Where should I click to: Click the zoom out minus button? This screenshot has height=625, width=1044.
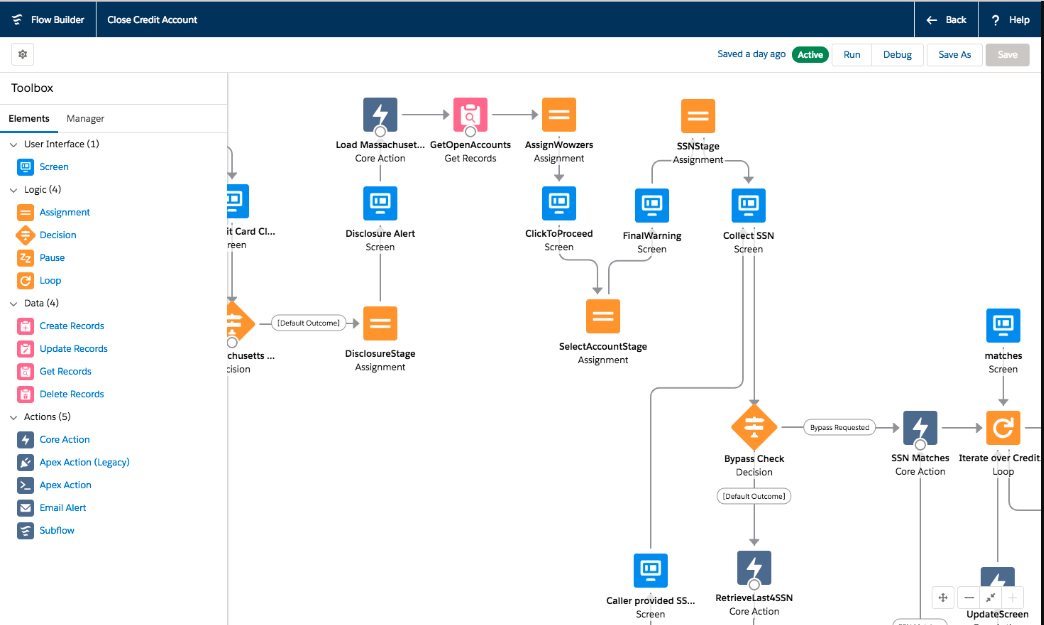tap(968, 597)
